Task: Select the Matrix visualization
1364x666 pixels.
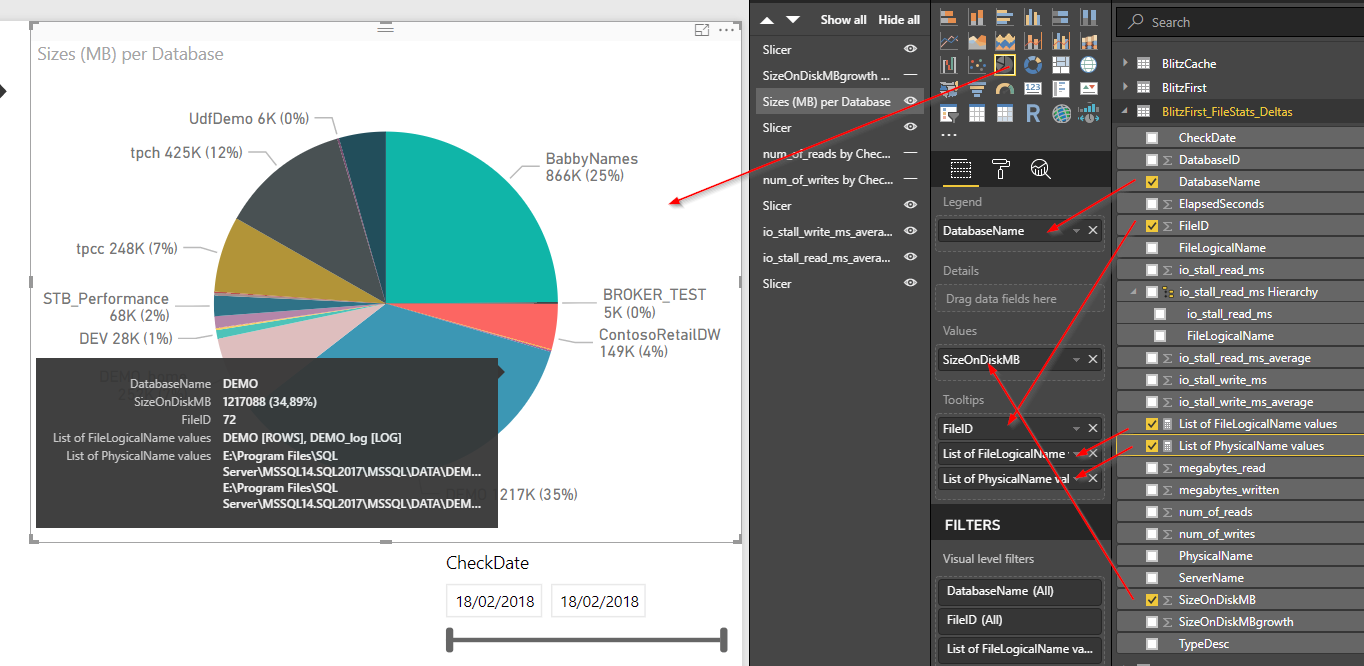Action: (x=1005, y=113)
